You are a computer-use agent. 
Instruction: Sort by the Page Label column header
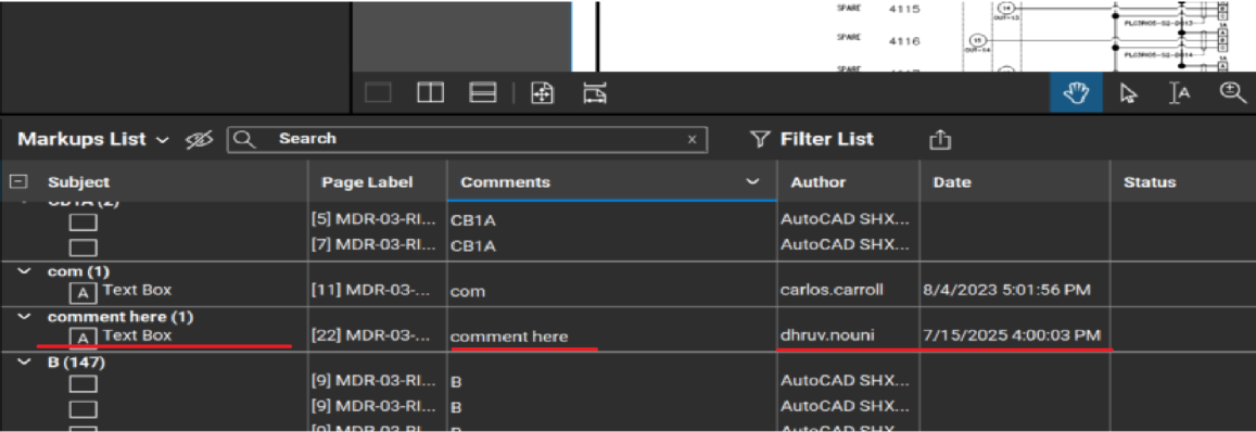click(367, 182)
